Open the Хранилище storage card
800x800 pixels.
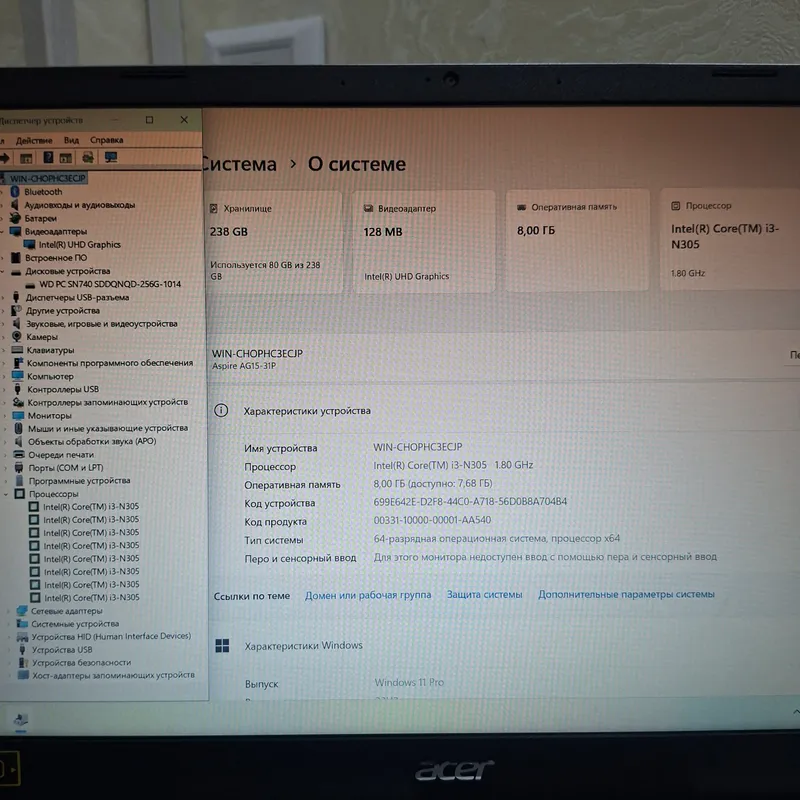(x=273, y=241)
